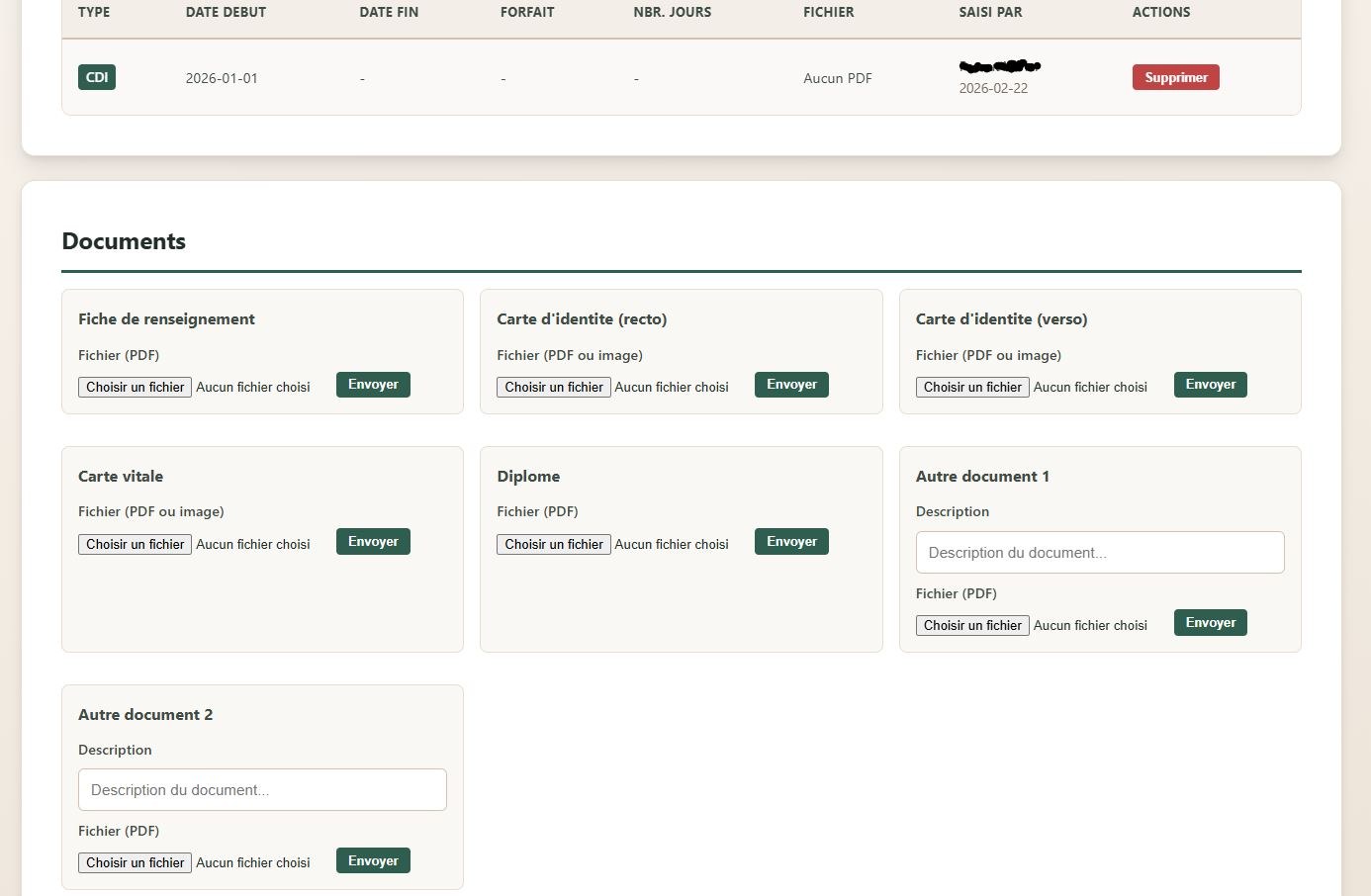Send the Autre document 1 file

pyautogui.click(x=1210, y=623)
